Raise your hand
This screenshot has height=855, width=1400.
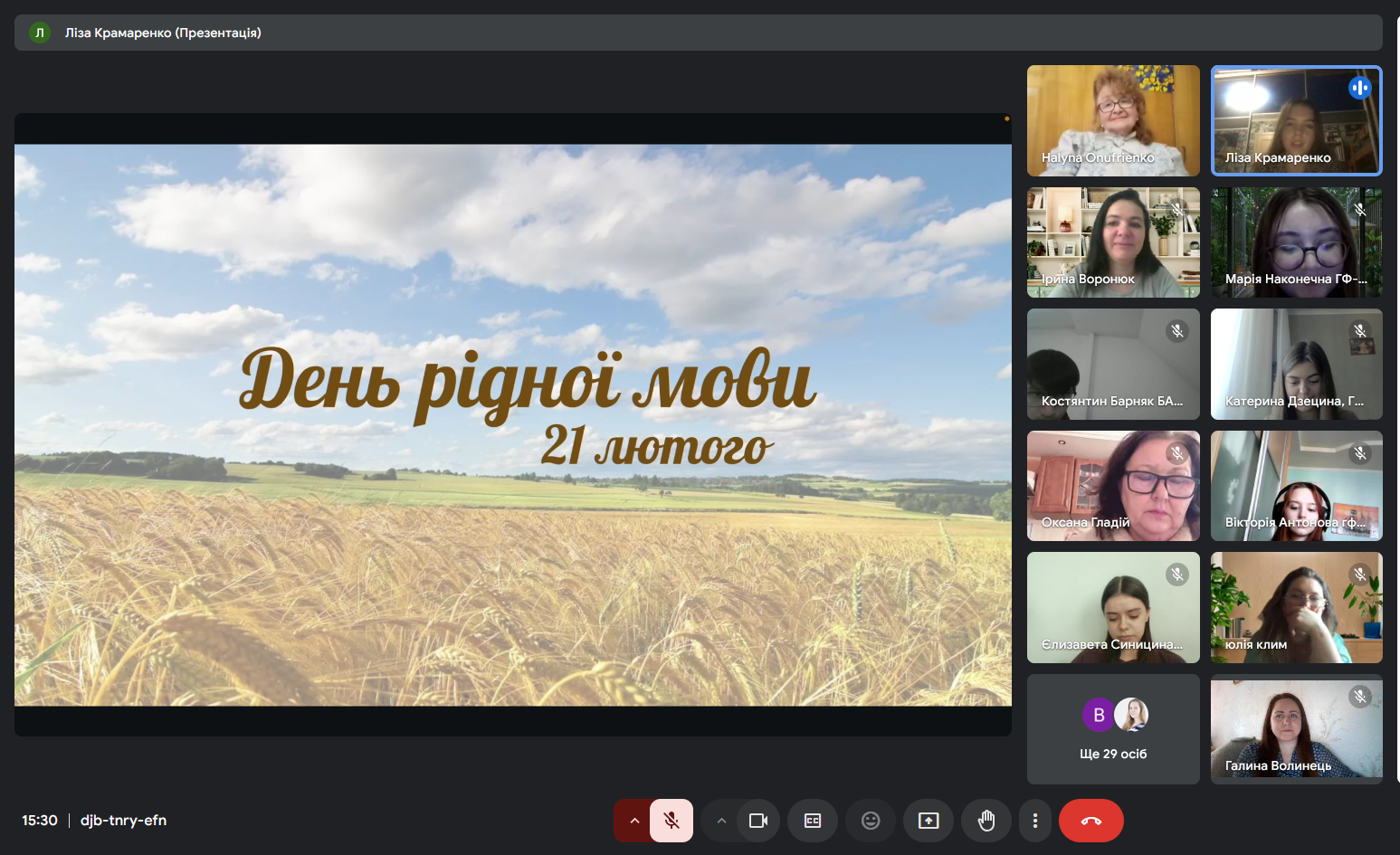[986, 821]
